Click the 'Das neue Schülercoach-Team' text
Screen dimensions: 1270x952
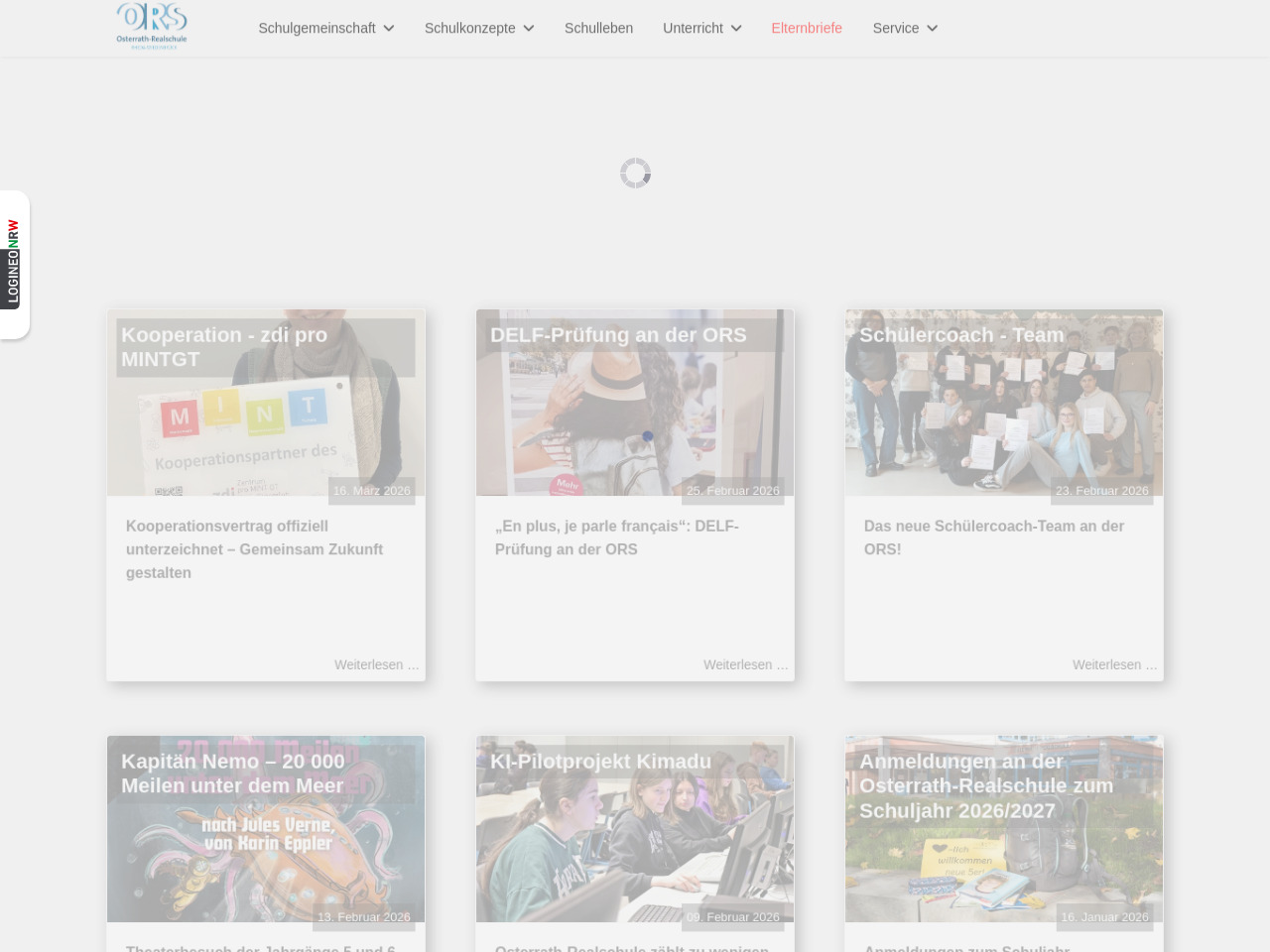click(x=993, y=537)
